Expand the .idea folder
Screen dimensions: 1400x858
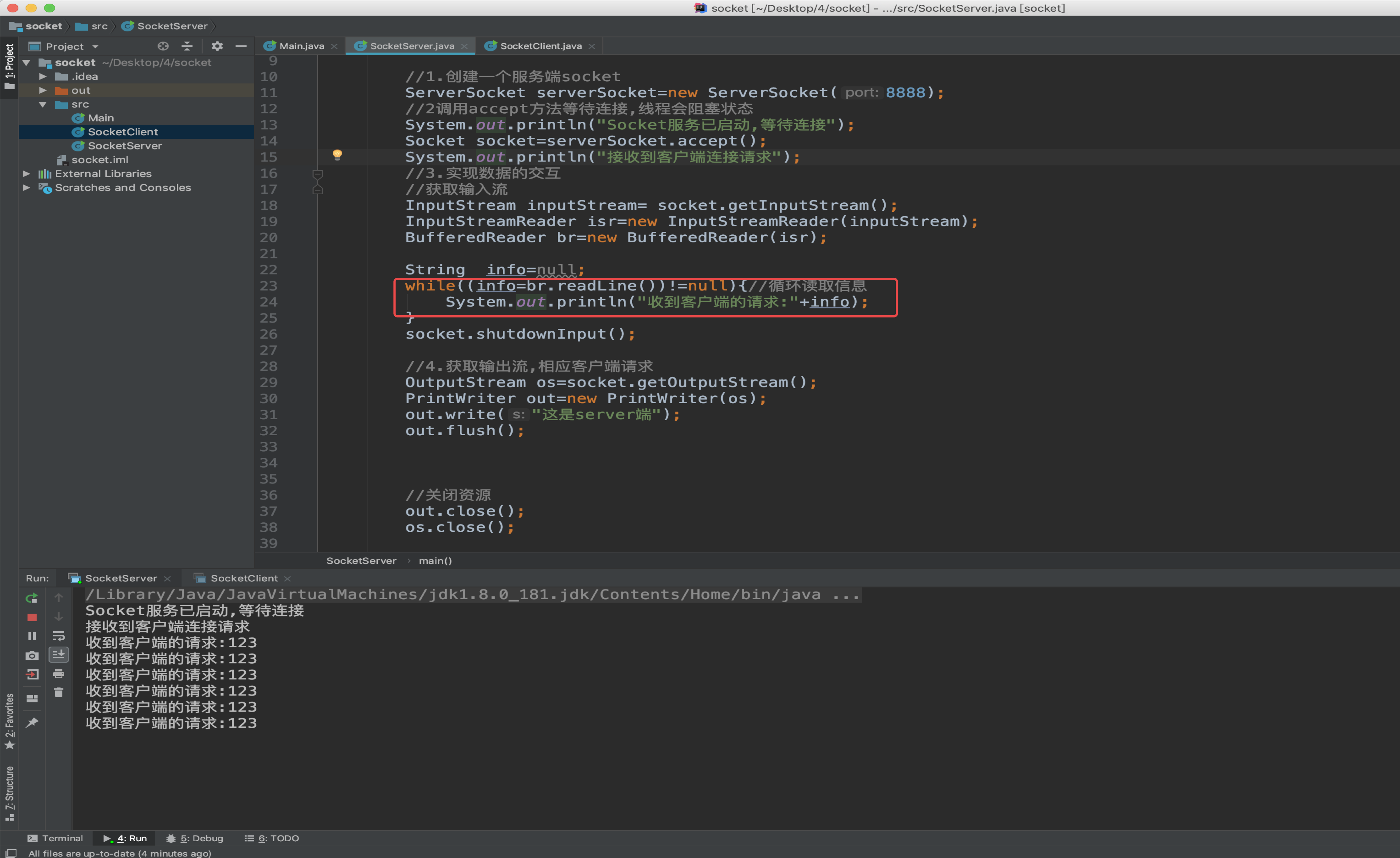43,76
